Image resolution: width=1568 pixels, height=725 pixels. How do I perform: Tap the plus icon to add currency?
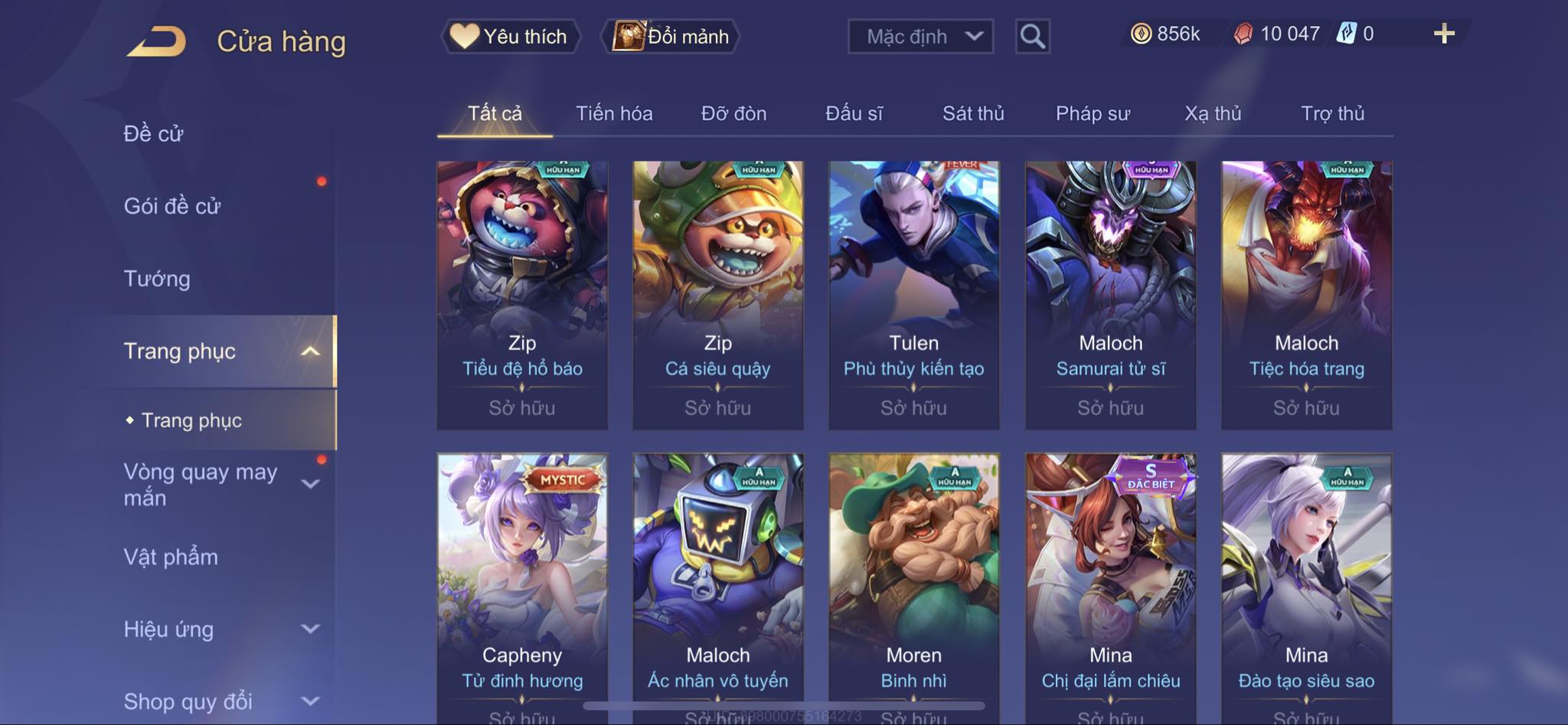(x=1444, y=34)
